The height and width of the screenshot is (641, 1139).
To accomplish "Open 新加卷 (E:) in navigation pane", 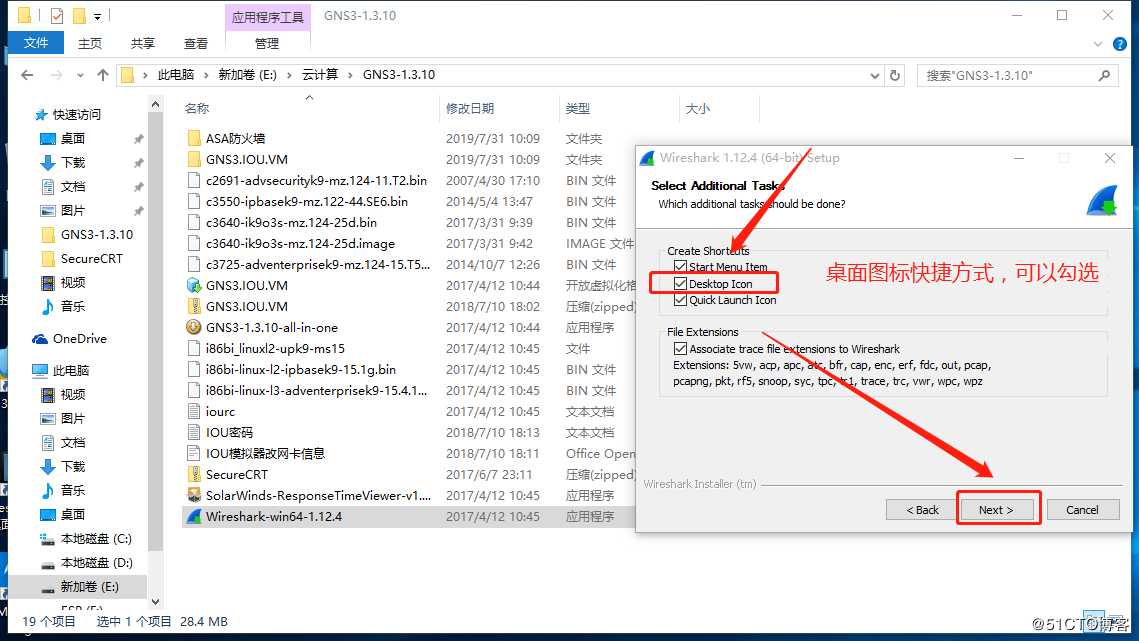I will (x=89, y=587).
